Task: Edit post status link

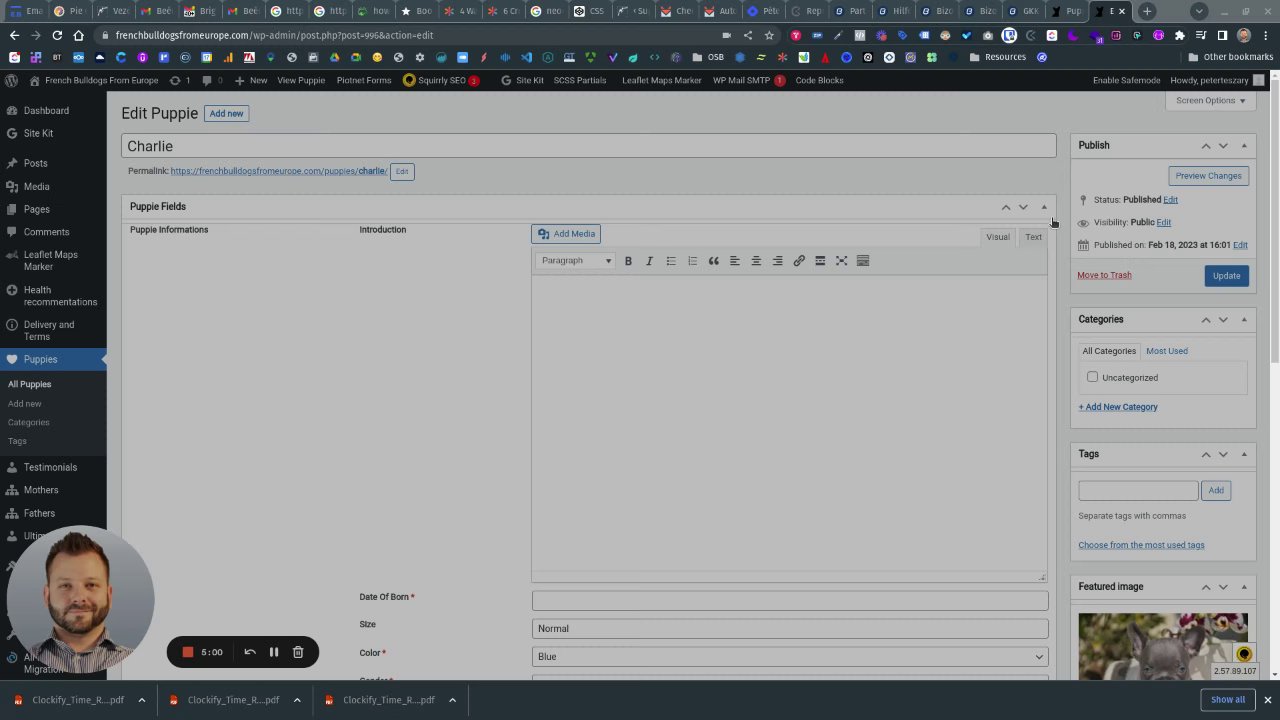Action: (1170, 200)
